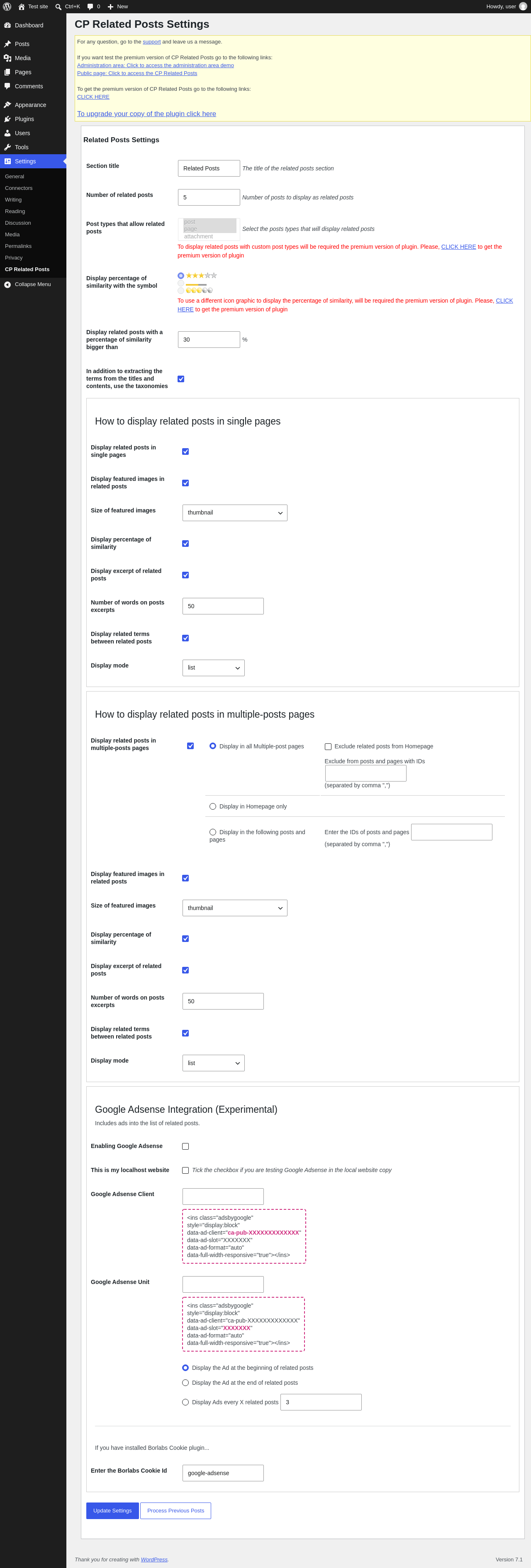Click the WordPress logo icon
This screenshot has width=531, height=1568.
click(7, 7)
